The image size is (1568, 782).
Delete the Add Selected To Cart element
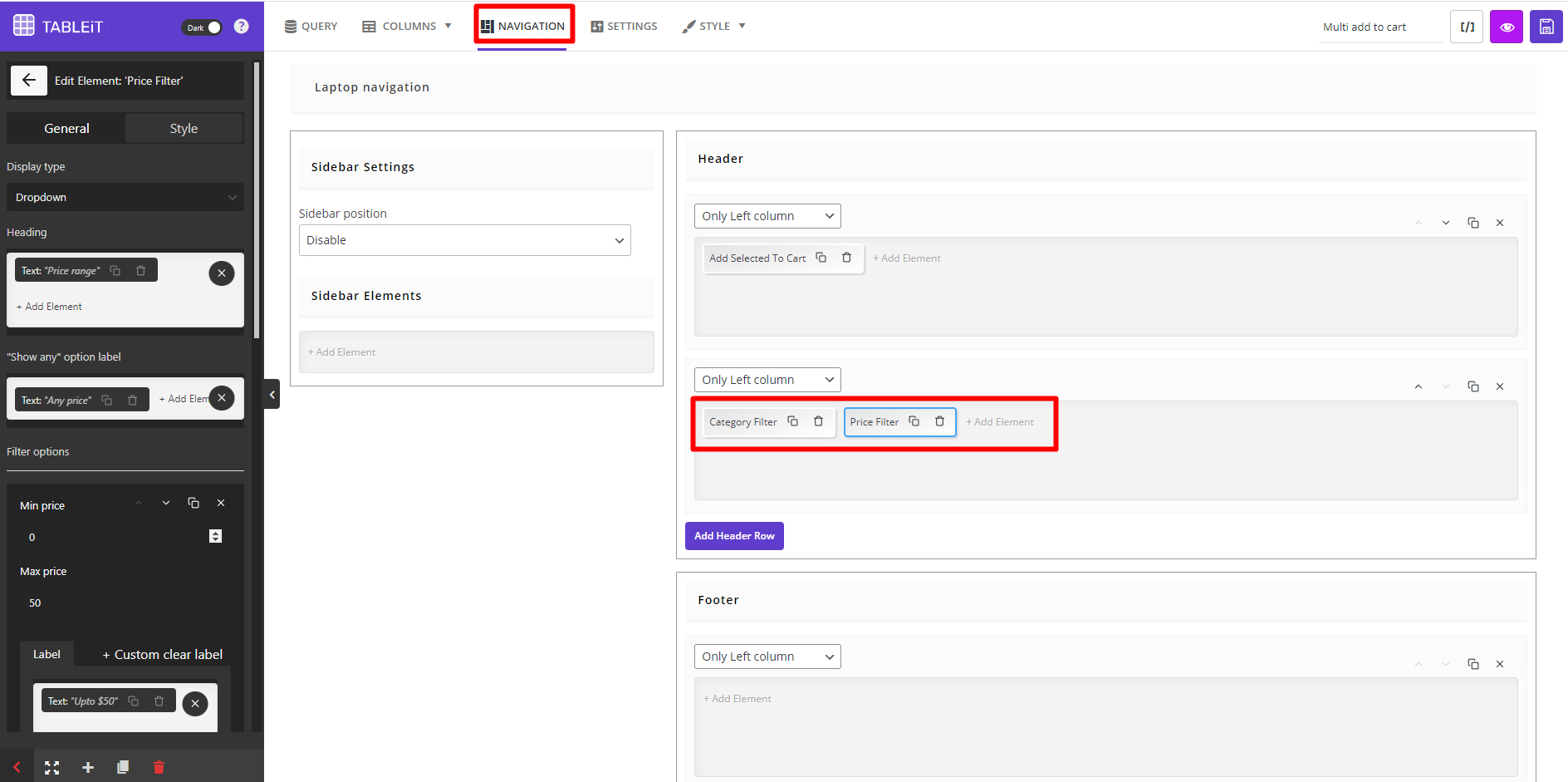pos(846,258)
